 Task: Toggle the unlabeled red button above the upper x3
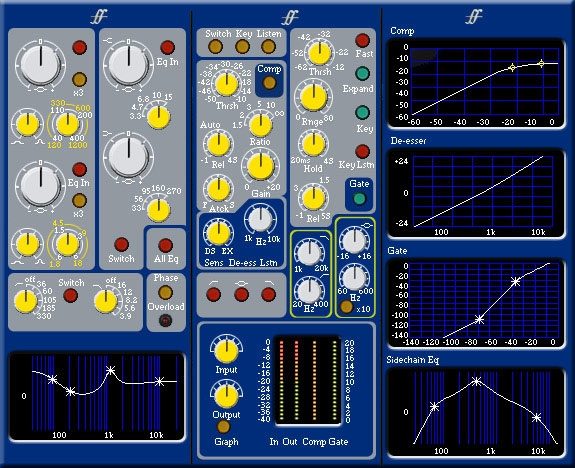point(80,47)
